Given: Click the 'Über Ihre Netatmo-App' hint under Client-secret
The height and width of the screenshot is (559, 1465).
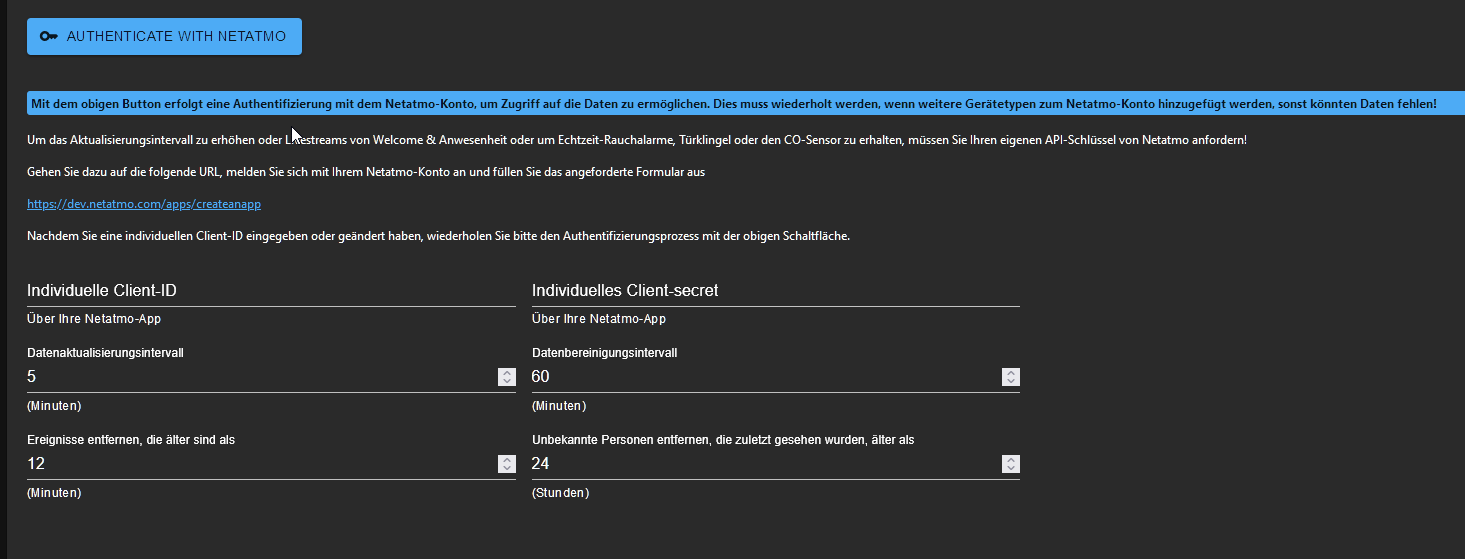Looking at the screenshot, I should [599, 319].
